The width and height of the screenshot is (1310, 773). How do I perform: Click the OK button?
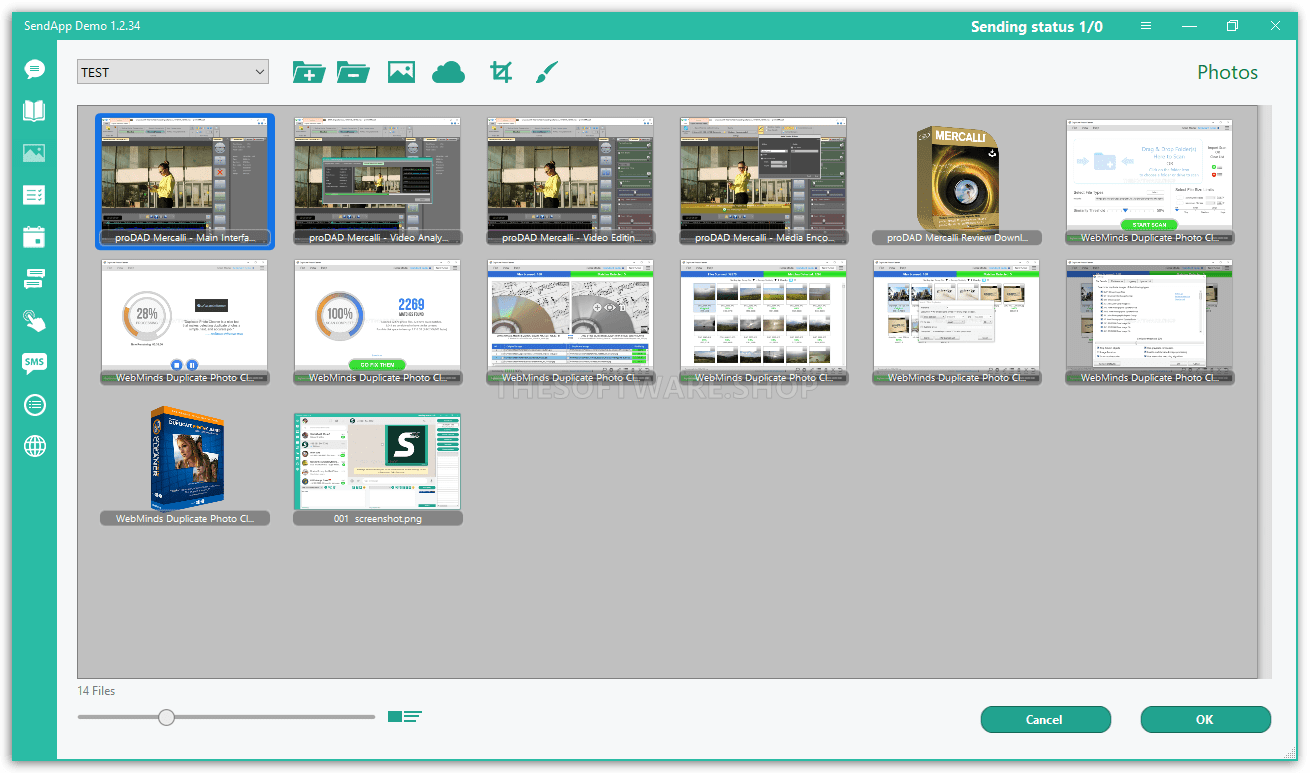(1205, 719)
